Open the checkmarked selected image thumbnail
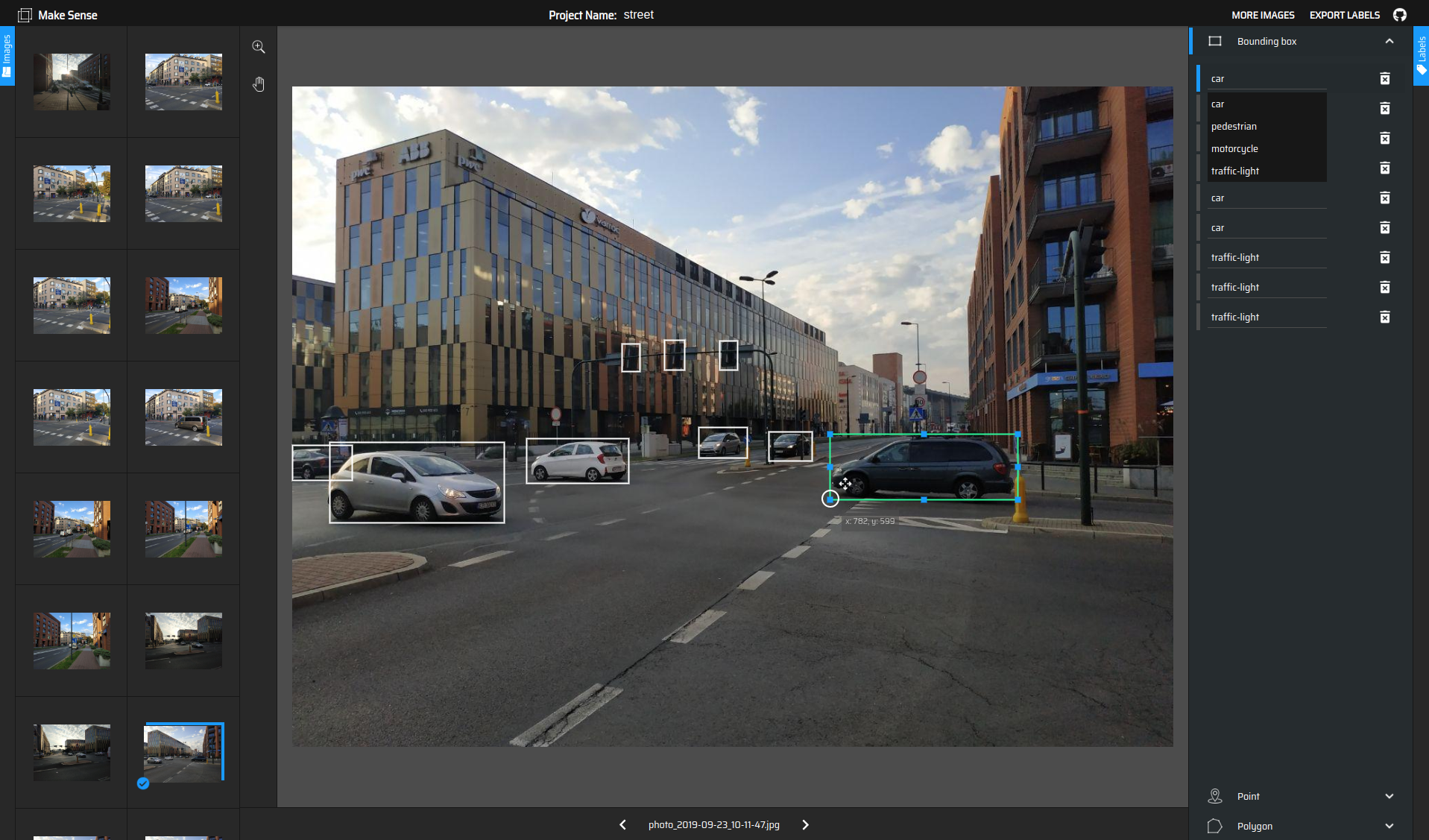 pos(183,753)
